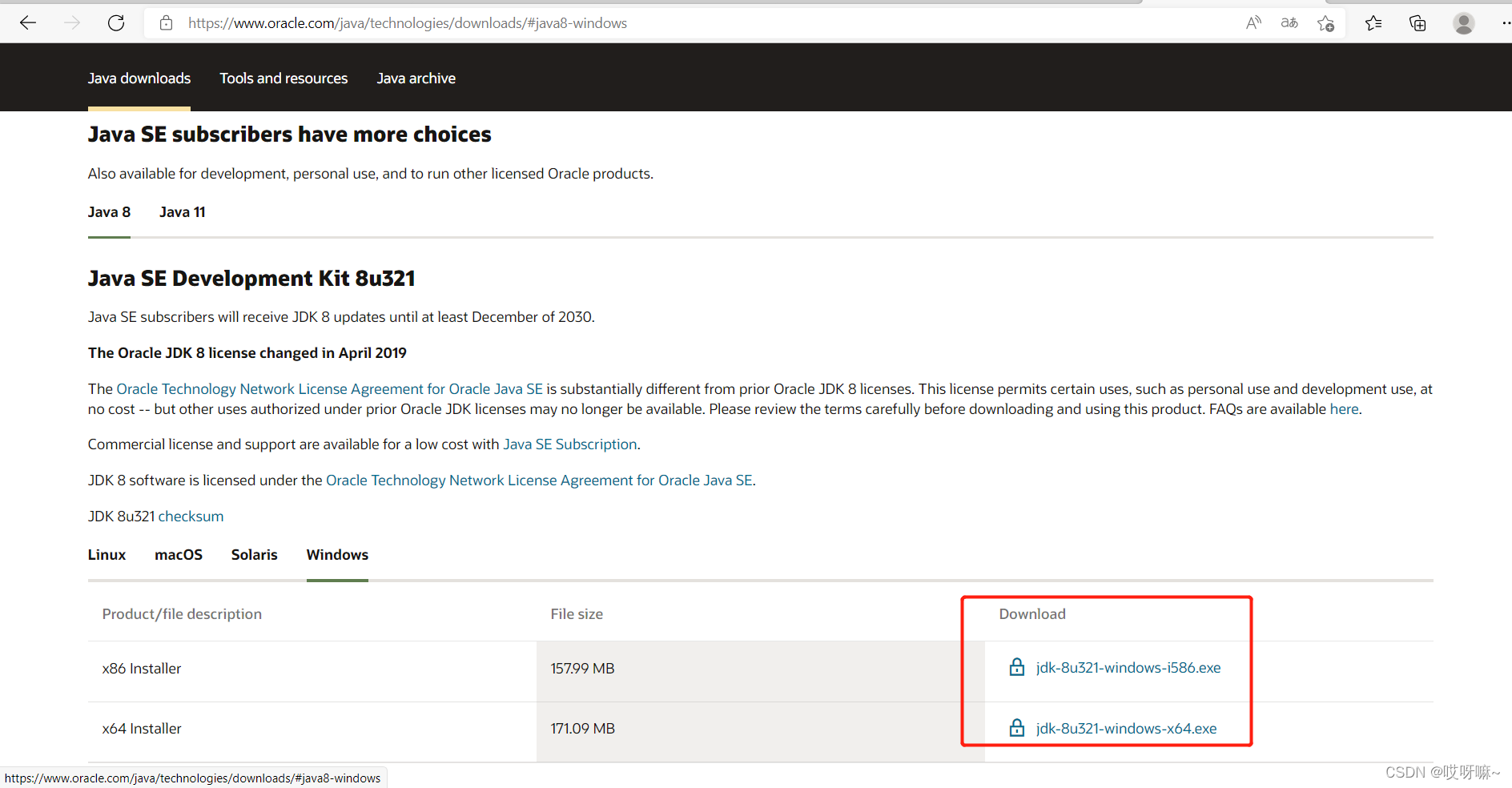1512x788 pixels.
Task: Open the Java archive nav tab
Action: pyautogui.click(x=416, y=78)
